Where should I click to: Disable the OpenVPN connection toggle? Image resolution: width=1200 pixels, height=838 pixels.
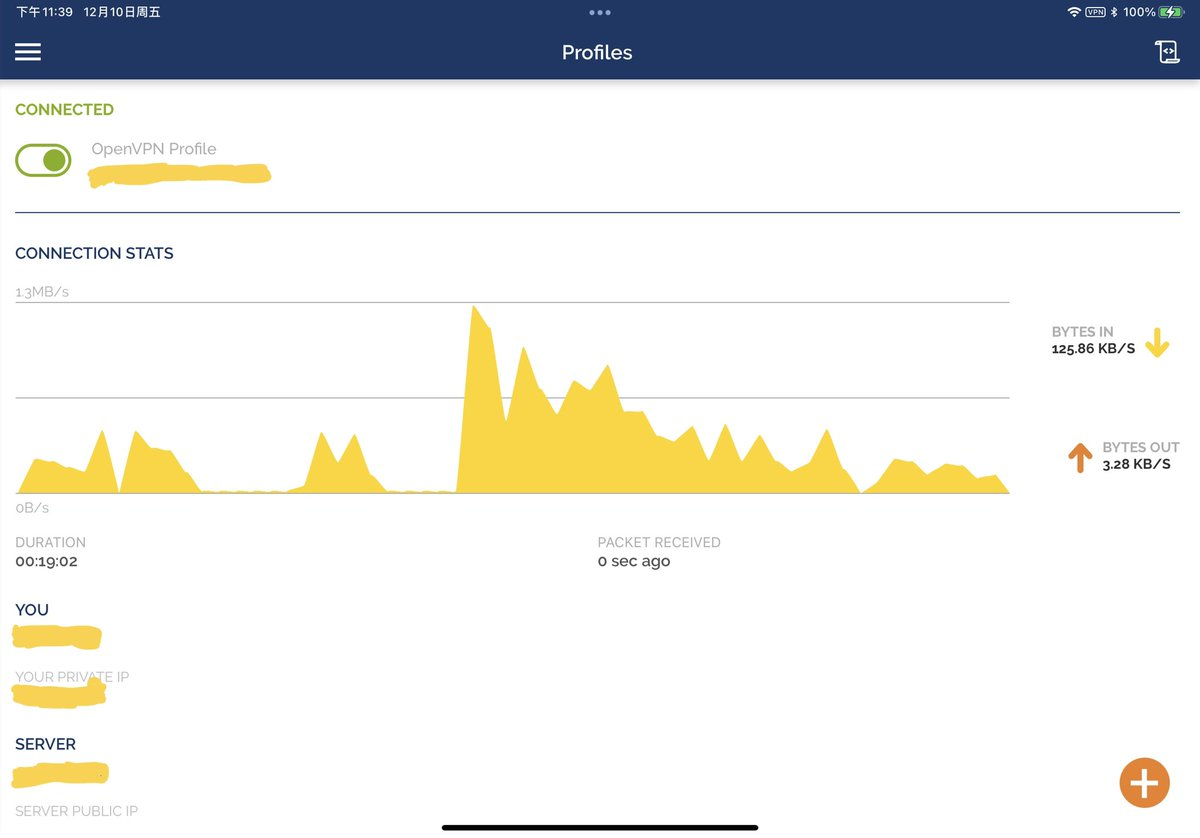[x=43, y=160]
